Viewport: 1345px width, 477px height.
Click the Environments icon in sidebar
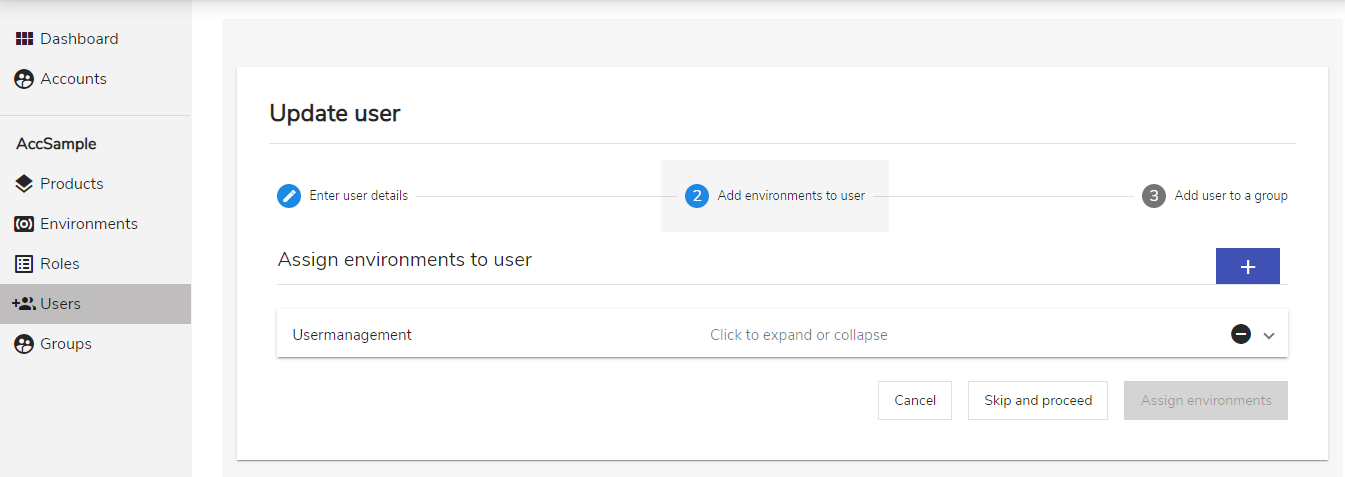[24, 224]
